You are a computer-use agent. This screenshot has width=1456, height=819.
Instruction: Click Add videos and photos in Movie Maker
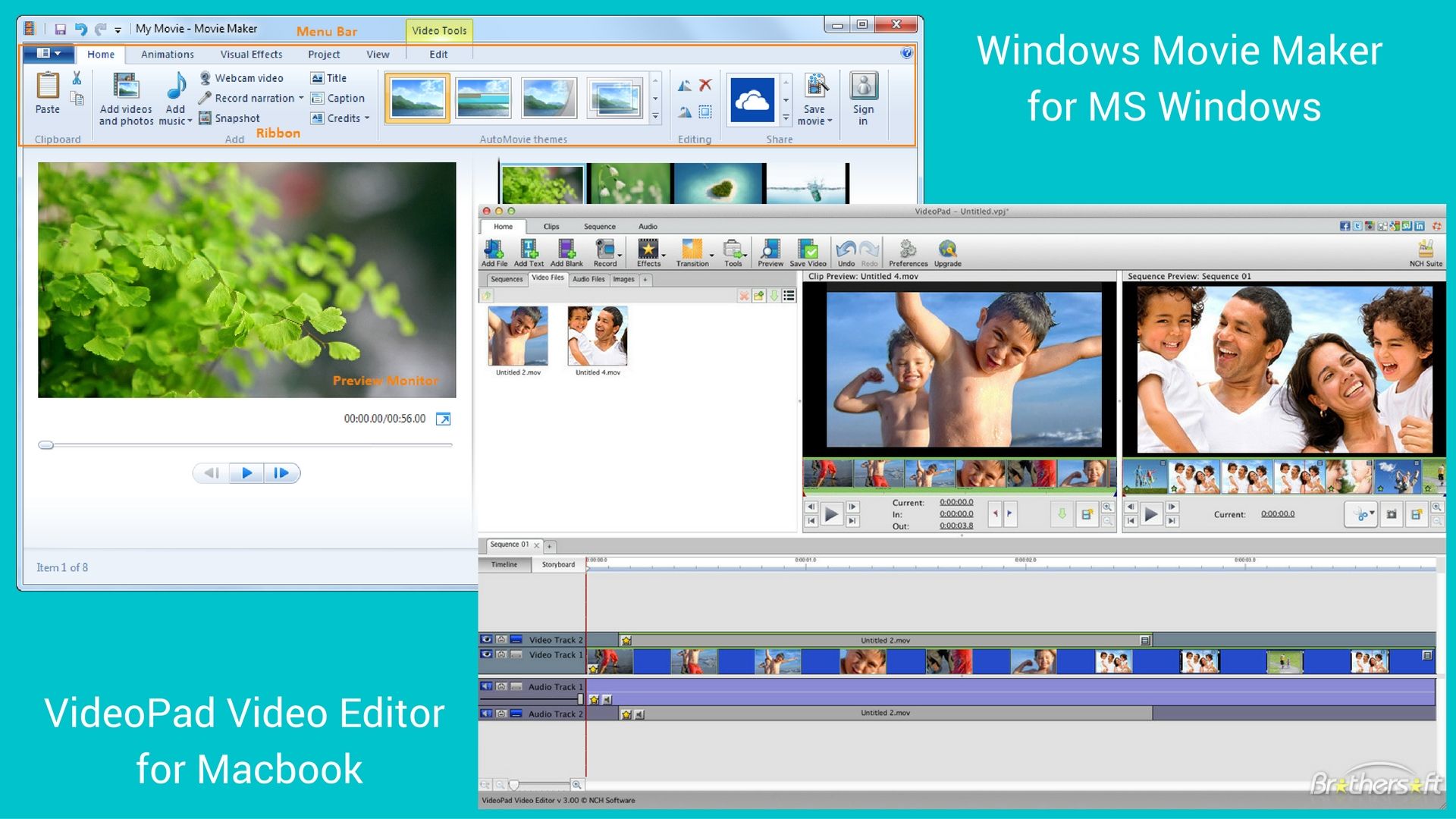pos(126,99)
